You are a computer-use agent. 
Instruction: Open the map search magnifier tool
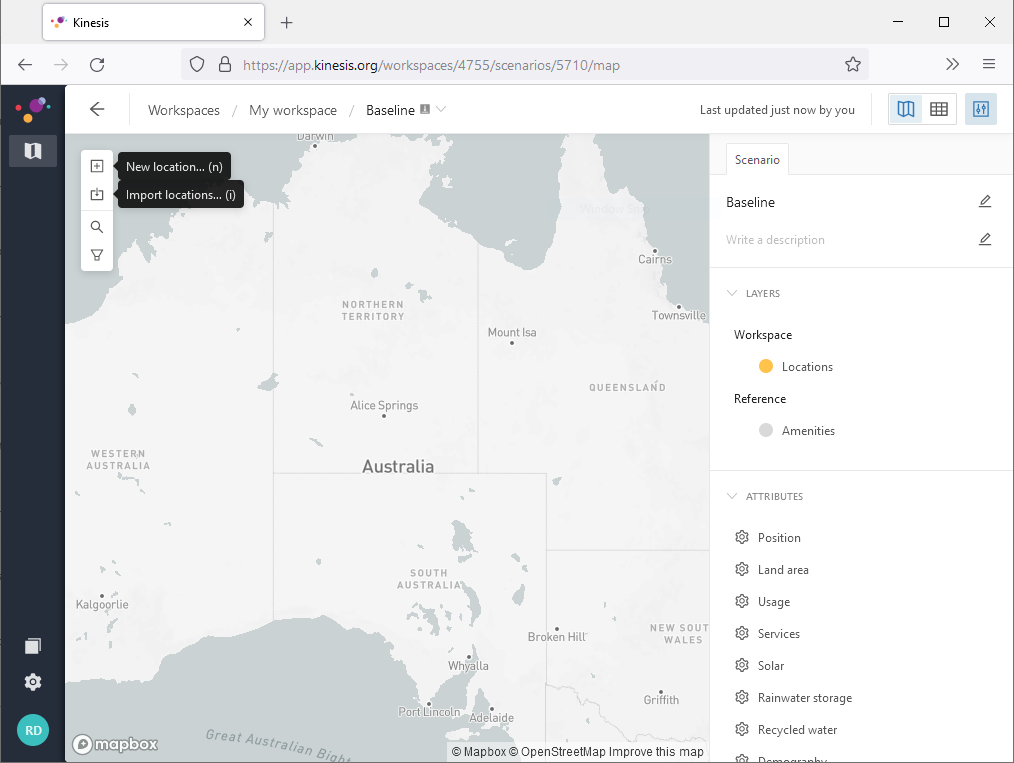point(97,227)
